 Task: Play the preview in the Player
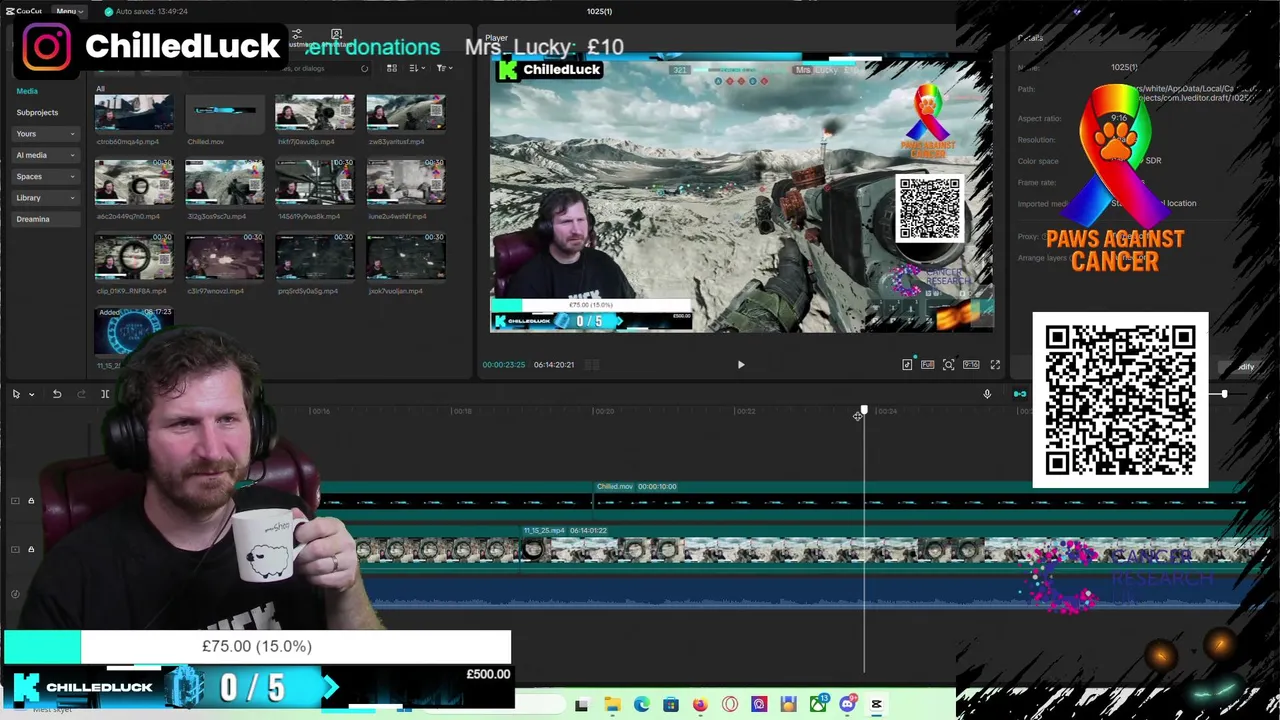741,365
